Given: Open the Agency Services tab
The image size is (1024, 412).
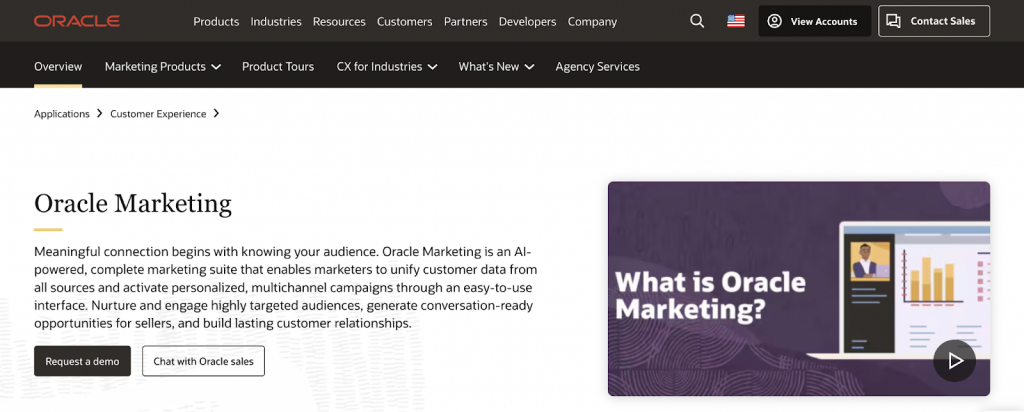Looking at the screenshot, I should tap(597, 66).
